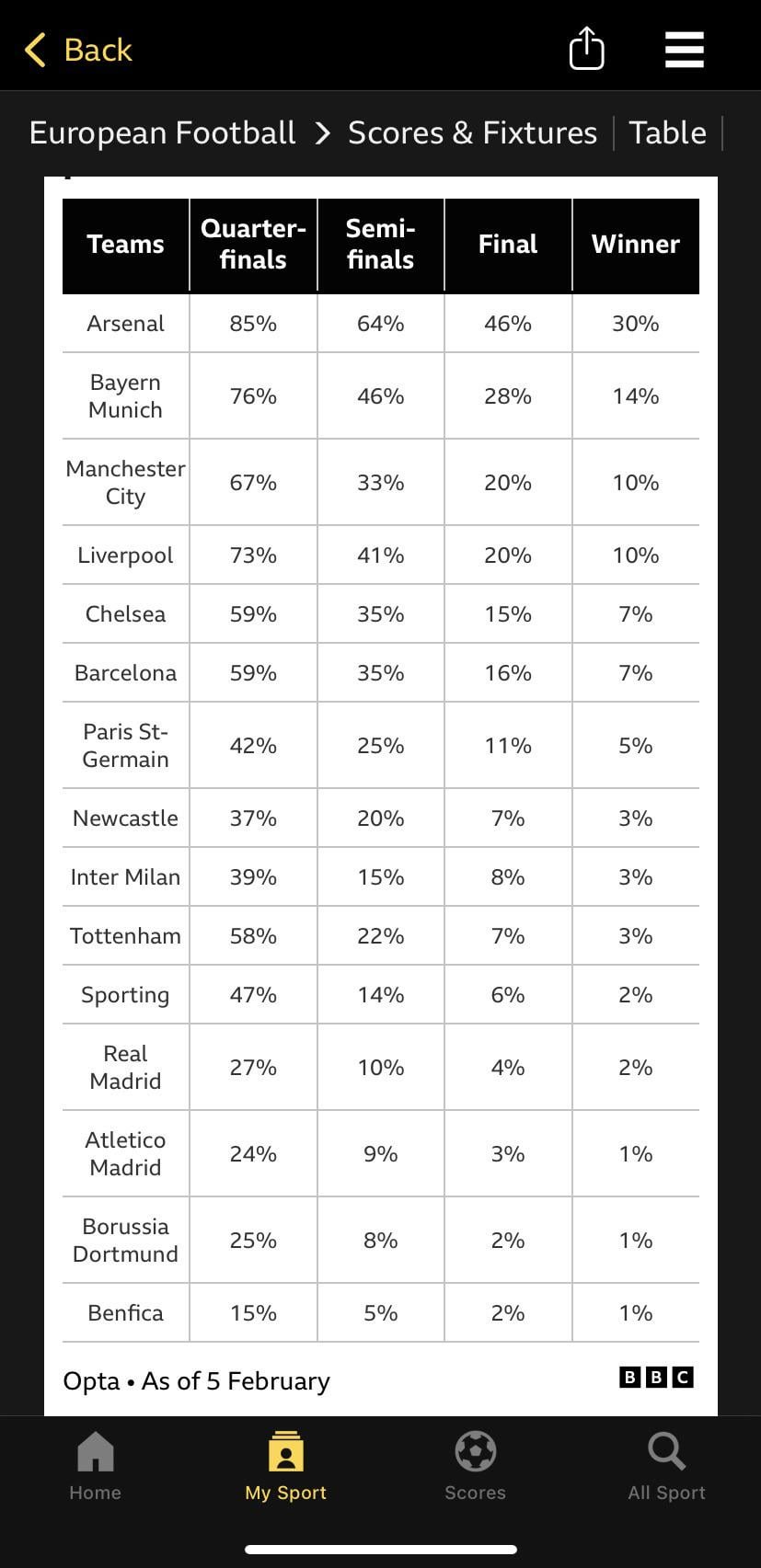Screen dimensions: 761x1568
Task: Tap the back chevron arrow icon
Action: [x=35, y=50]
